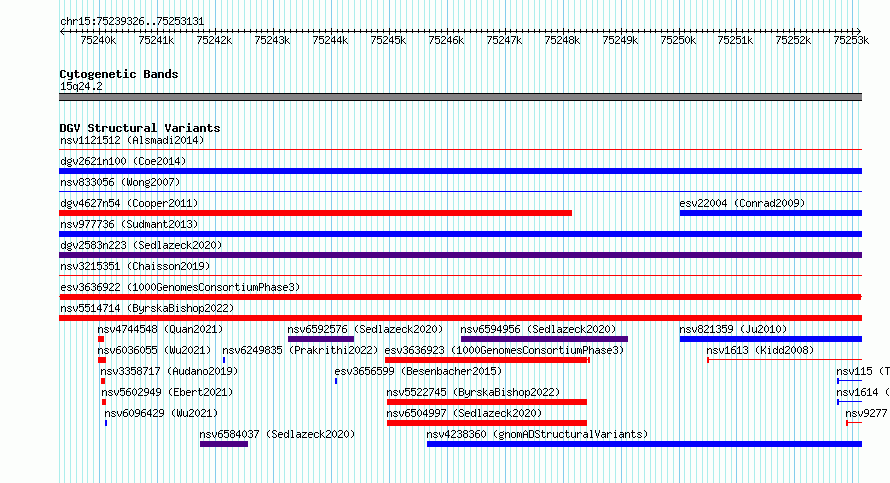Click the nsv821359 (Ju2010) blue bar
The width and height of the screenshot is (890, 483).
pyautogui.click(x=771, y=339)
